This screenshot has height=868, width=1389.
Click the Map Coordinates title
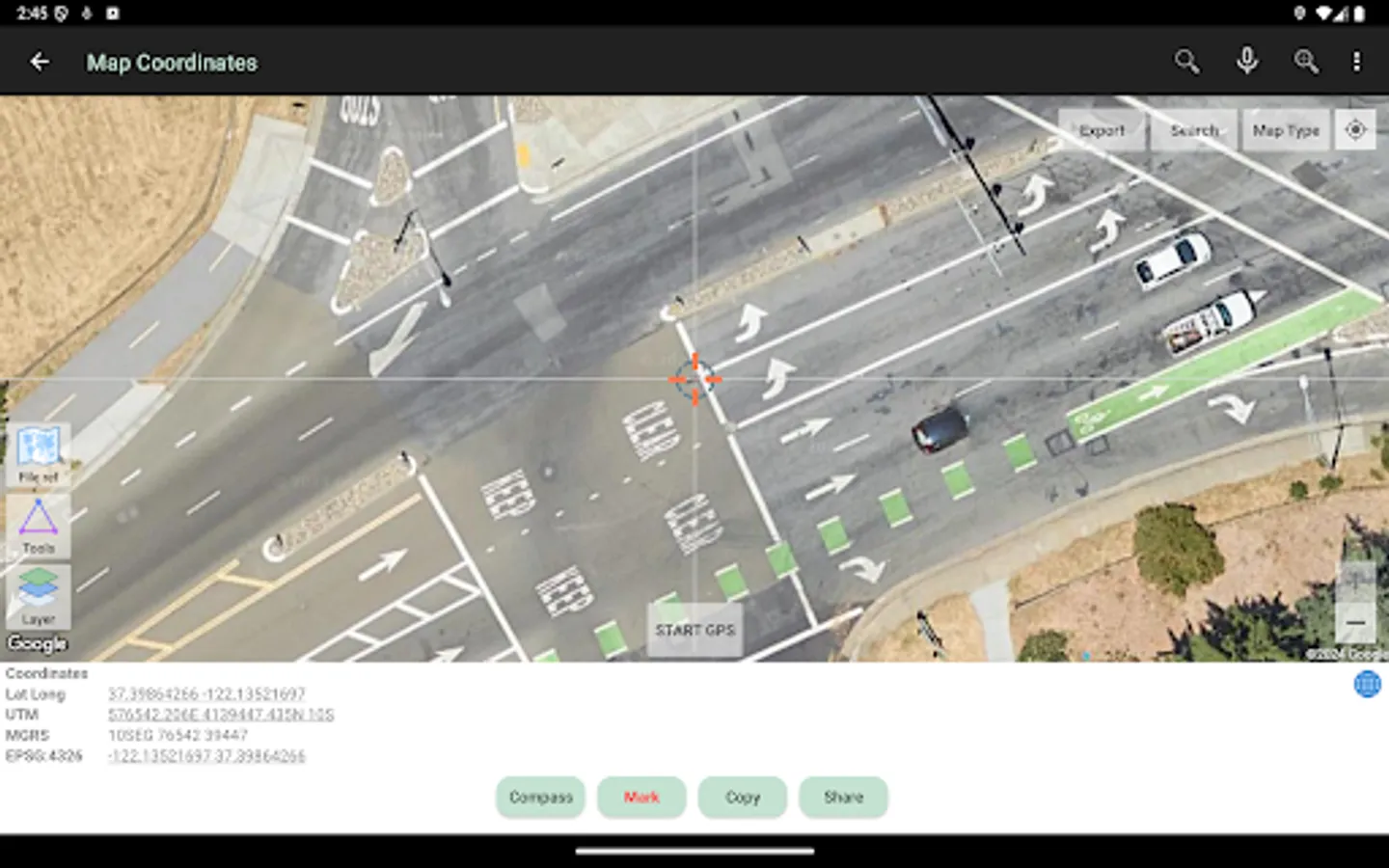[172, 63]
